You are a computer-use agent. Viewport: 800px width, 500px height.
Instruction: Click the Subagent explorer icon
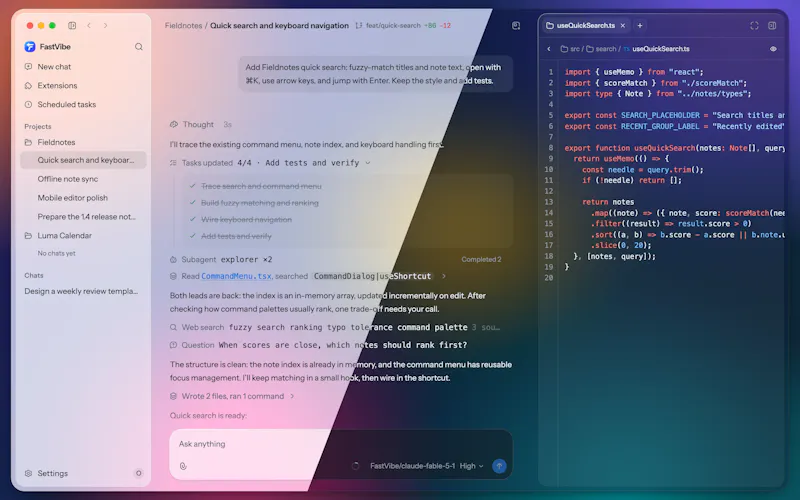click(173, 260)
